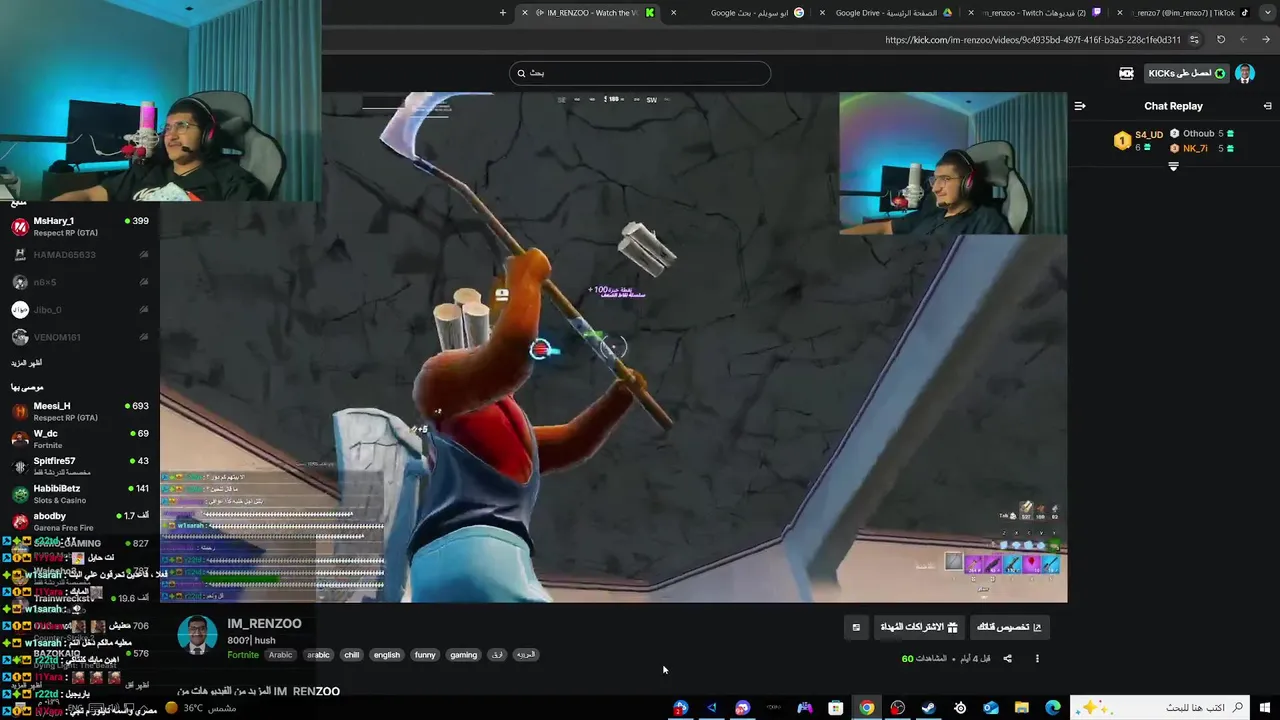Open a new browser tab
This screenshot has width=1280, height=720.
coord(503,13)
